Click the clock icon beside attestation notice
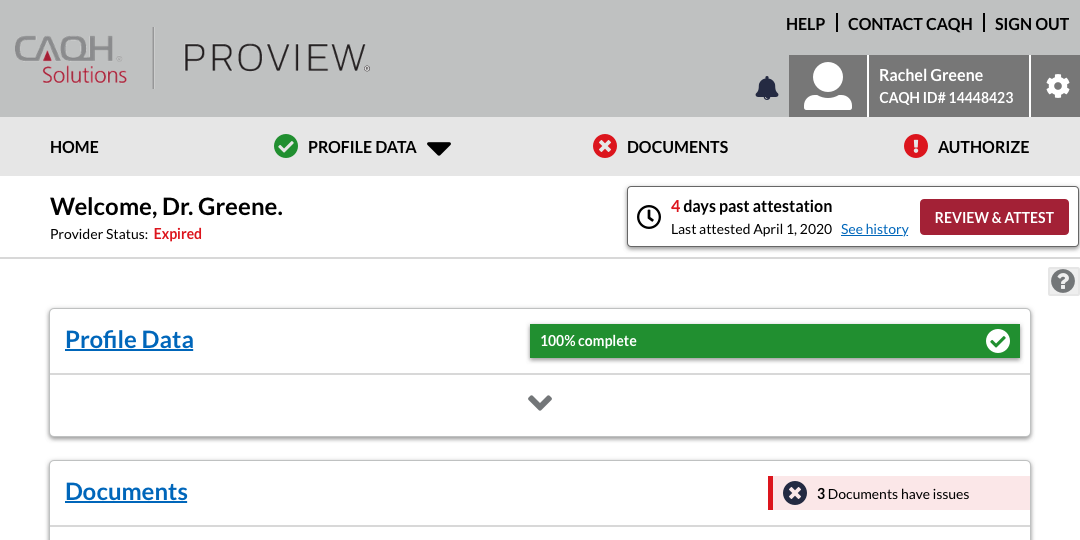This screenshot has width=1080, height=540. [x=649, y=217]
